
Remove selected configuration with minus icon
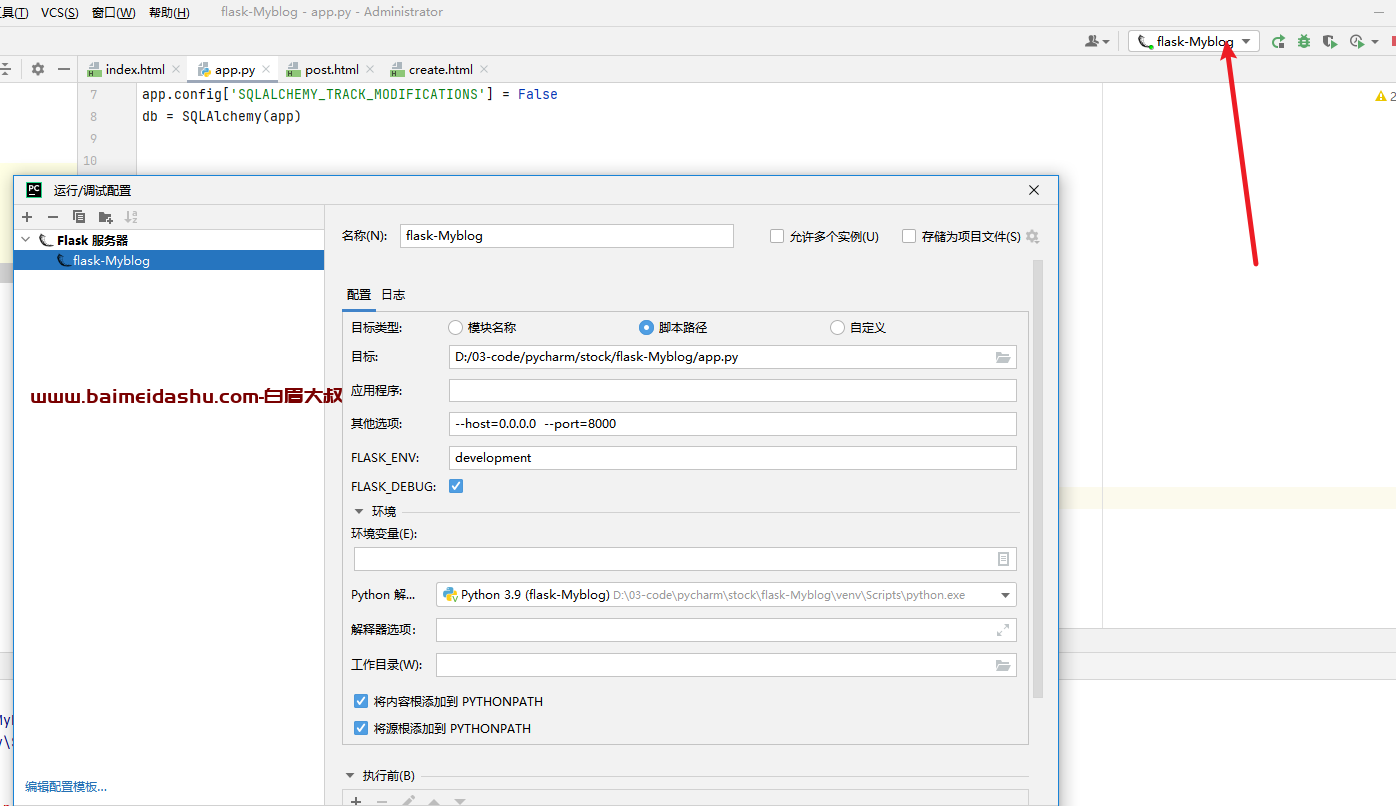coord(53,217)
